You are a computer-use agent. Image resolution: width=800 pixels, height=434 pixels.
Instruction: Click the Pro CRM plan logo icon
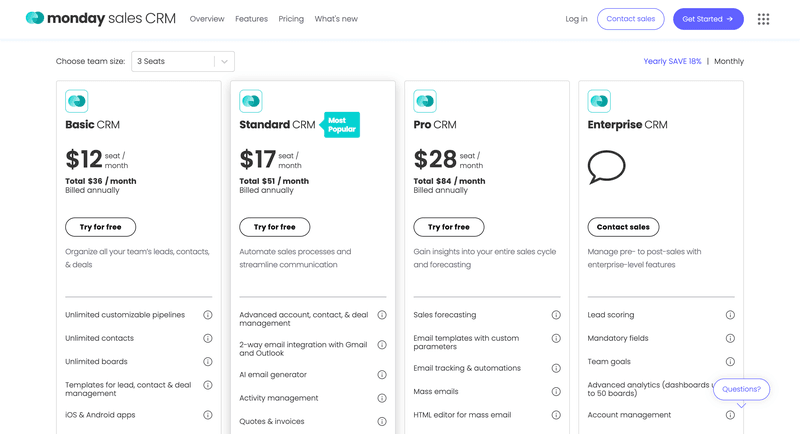click(x=425, y=101)
